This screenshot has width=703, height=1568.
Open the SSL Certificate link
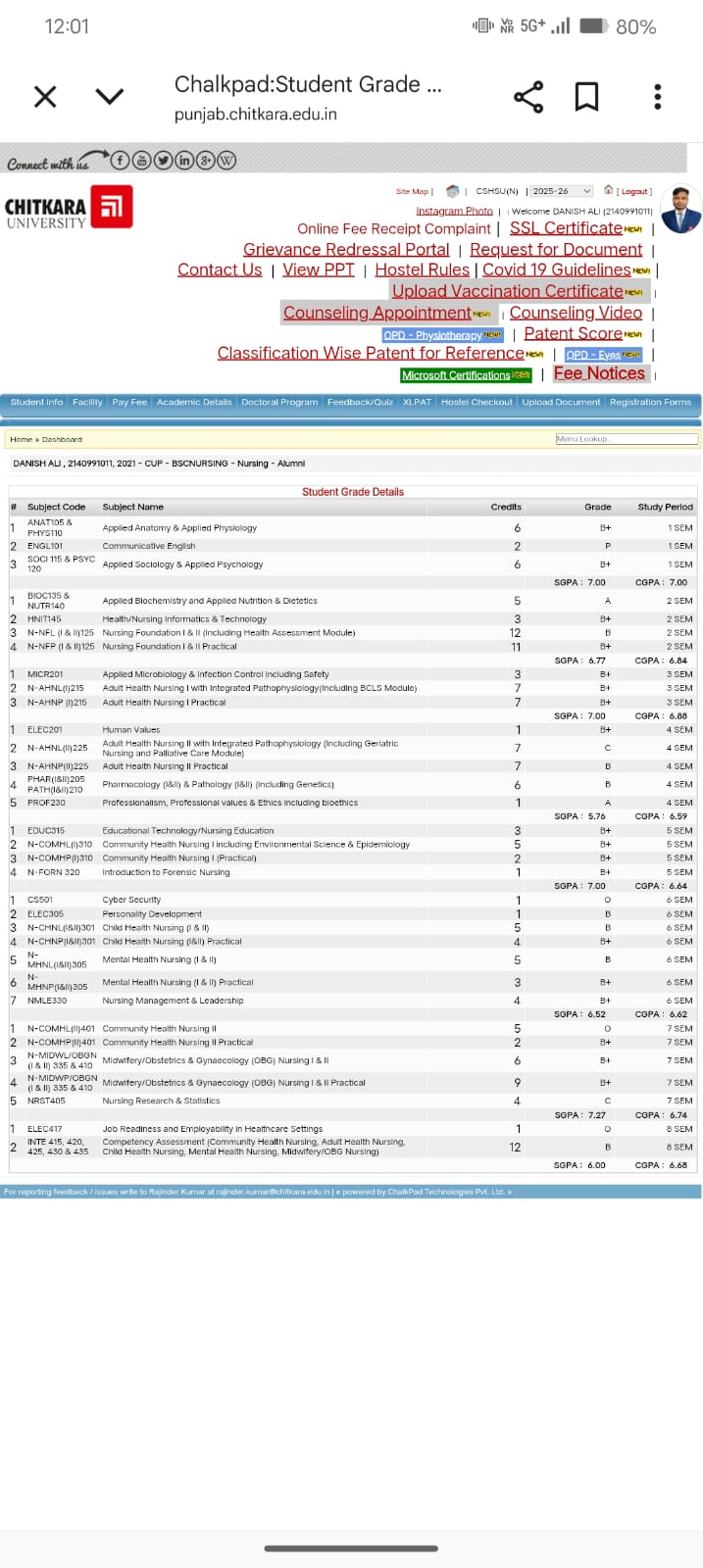pyautogui.click(x=566, y=227)
